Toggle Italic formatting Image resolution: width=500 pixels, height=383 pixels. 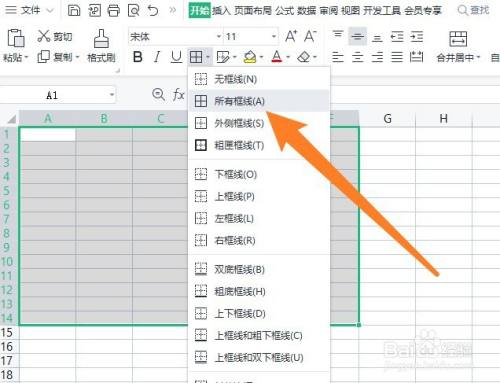click(157, 57)
